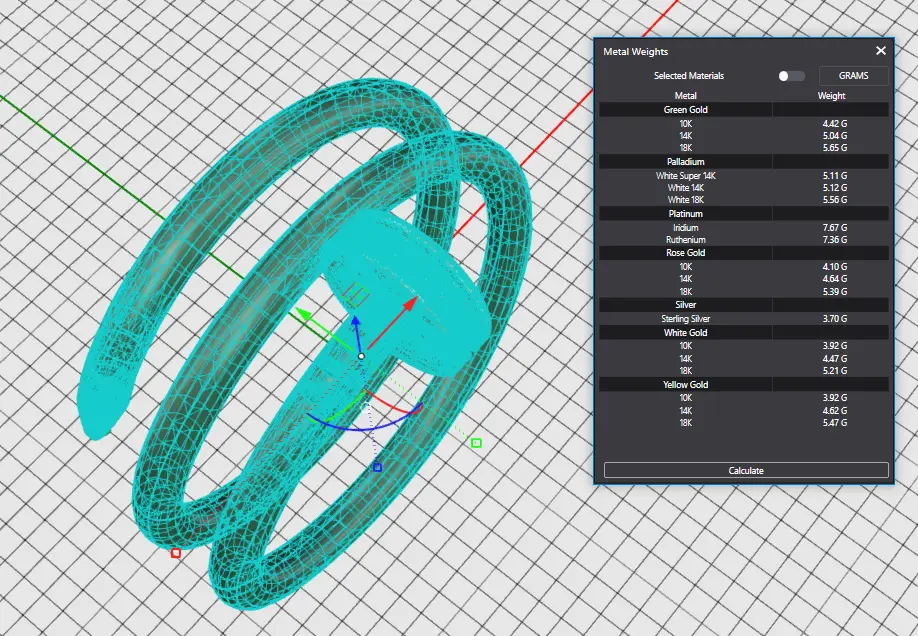Collapse the Green Gold category header

685,110
